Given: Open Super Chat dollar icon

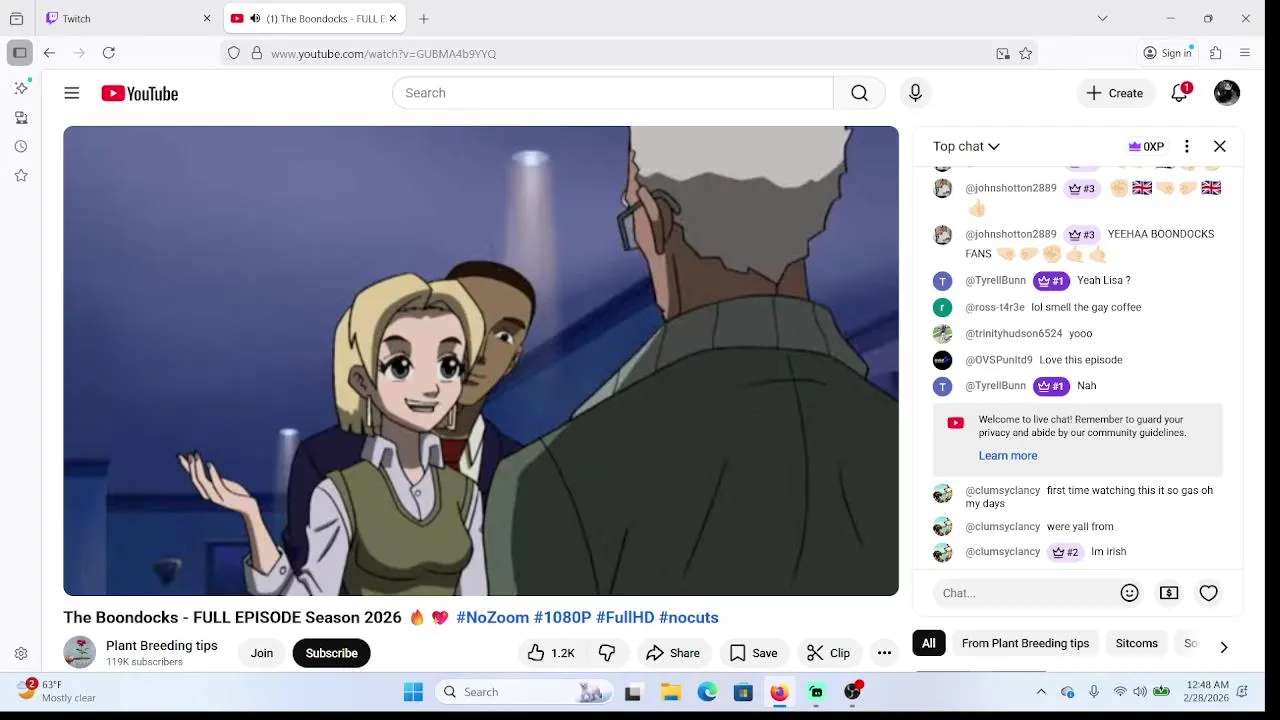Looking at the screenshot, I should tap(1169, 593).
